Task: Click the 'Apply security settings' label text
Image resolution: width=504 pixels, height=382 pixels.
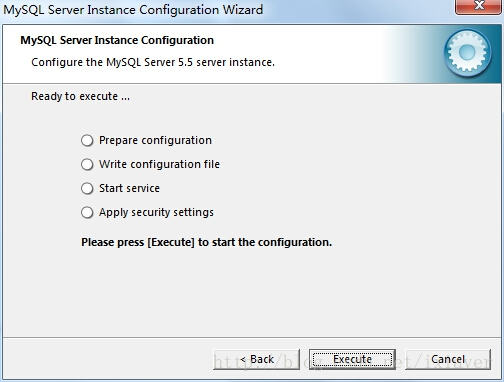Action: (156, 212)
